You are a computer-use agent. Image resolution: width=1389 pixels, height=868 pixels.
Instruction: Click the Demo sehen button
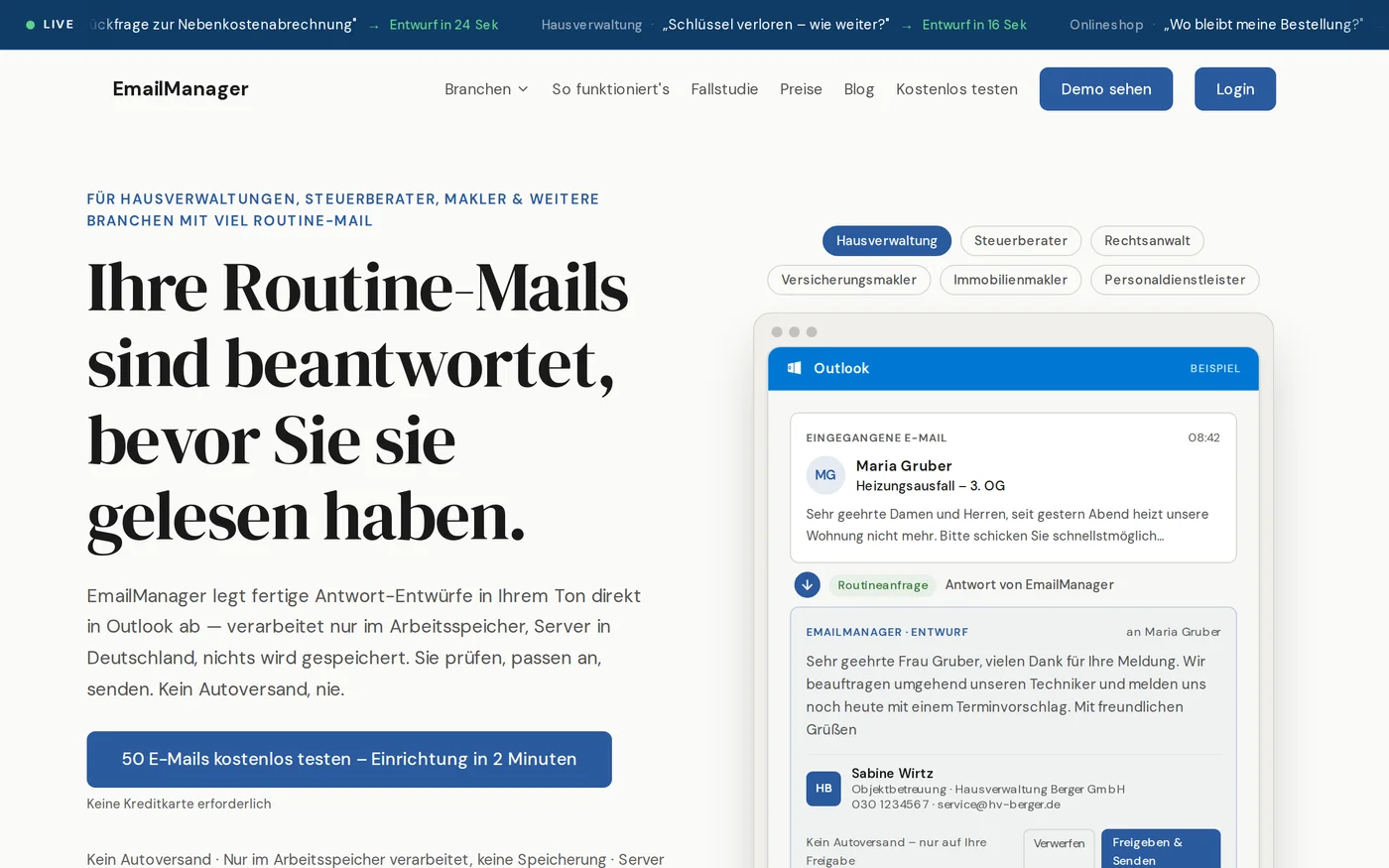tap(1106, 89)
